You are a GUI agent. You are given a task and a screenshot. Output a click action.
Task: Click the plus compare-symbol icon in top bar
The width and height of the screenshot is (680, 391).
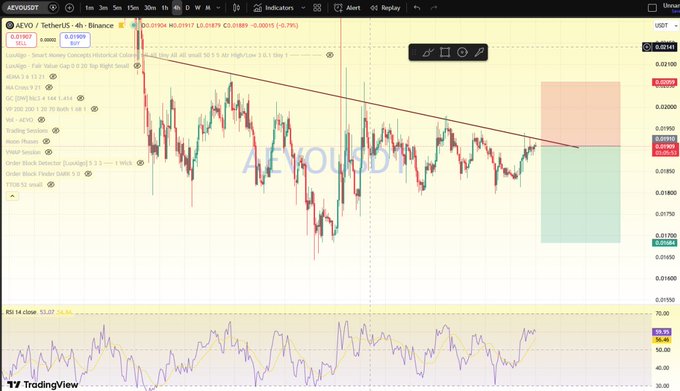click(x=69, y=8)
